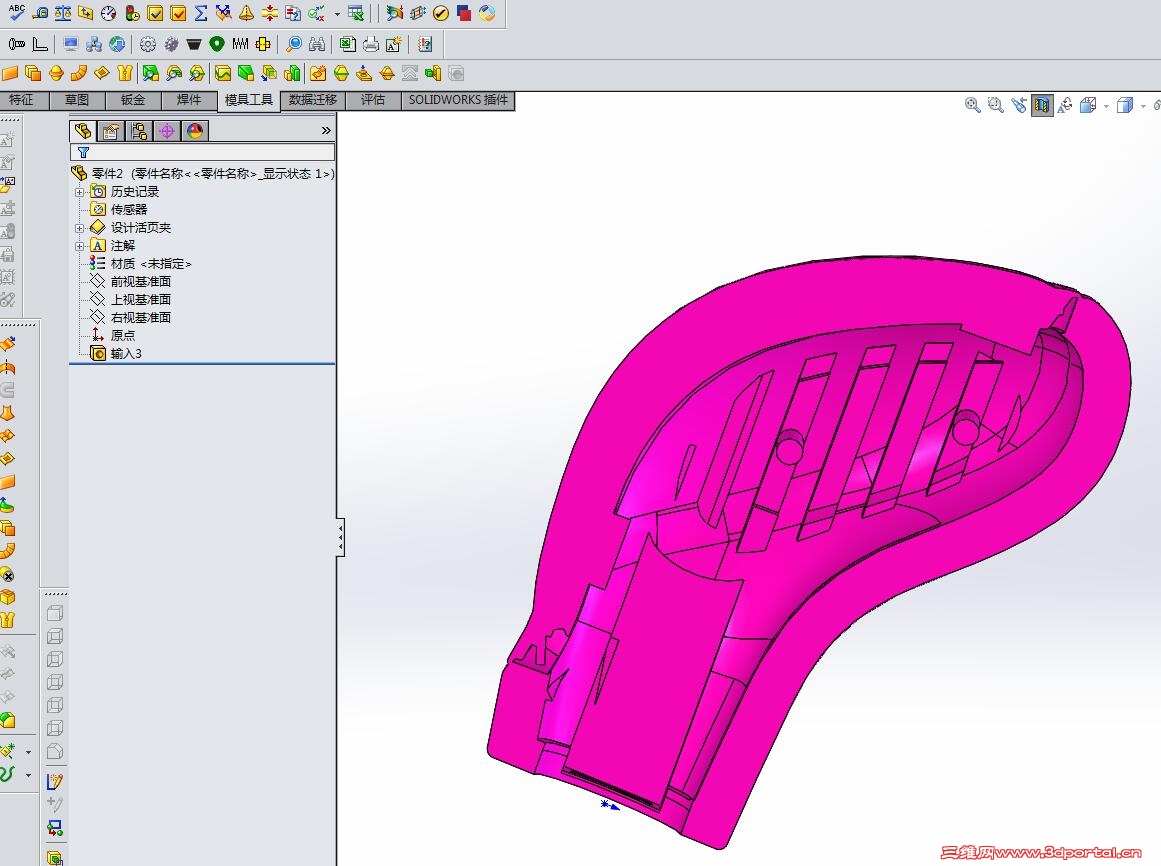Open the SOLIDWORKS 插件 tab
This screenshot has width=1161, height=866.
click(x=458, y=100)
